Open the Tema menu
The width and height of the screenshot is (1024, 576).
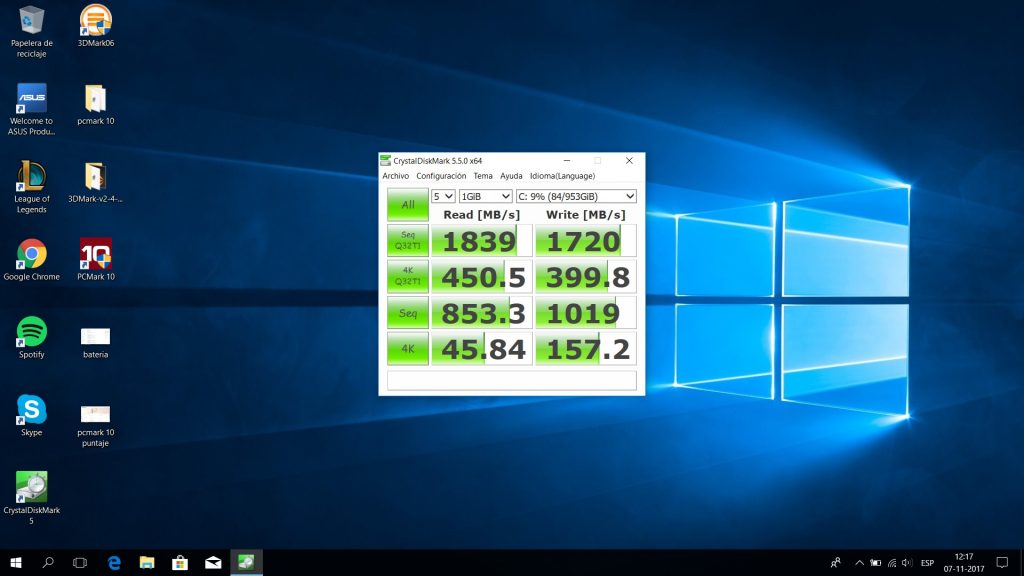pyautogui.click(x=483, y=176)
